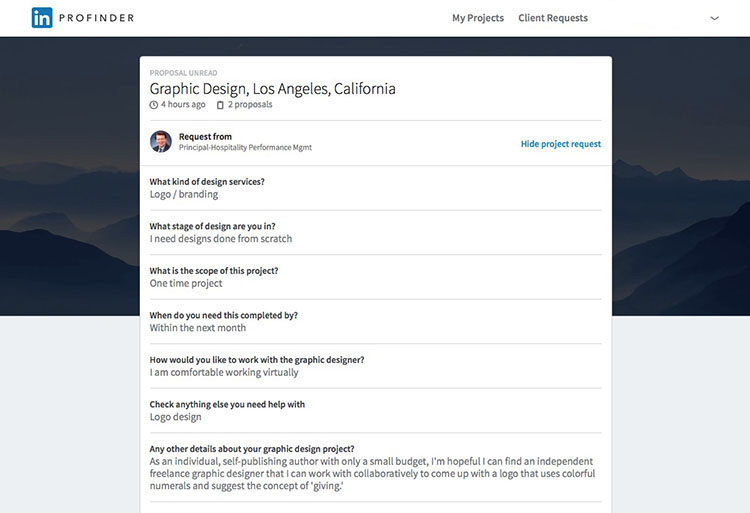Click the "Within the next month" deadline answer
The width and height of the screenshot is (750, 513).
point(198,328)
